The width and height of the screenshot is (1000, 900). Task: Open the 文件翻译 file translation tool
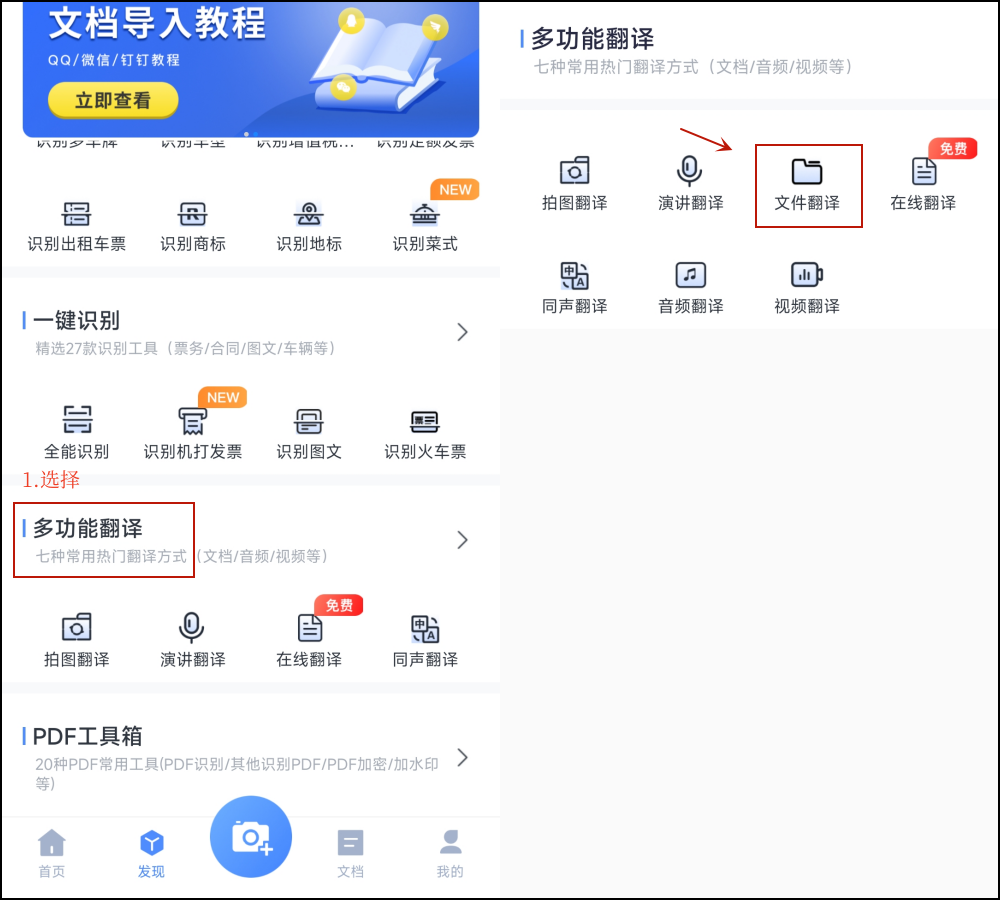tap(807, 185)
